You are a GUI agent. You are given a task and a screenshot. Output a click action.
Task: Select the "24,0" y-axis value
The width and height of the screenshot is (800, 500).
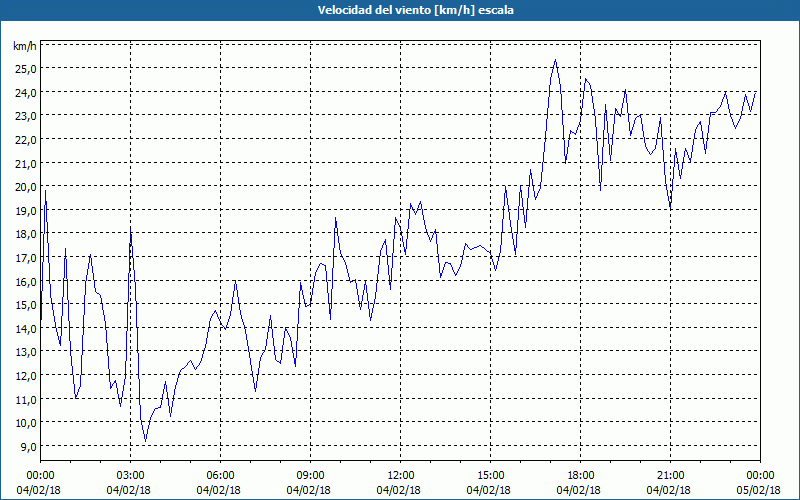(x=26, y=92)
